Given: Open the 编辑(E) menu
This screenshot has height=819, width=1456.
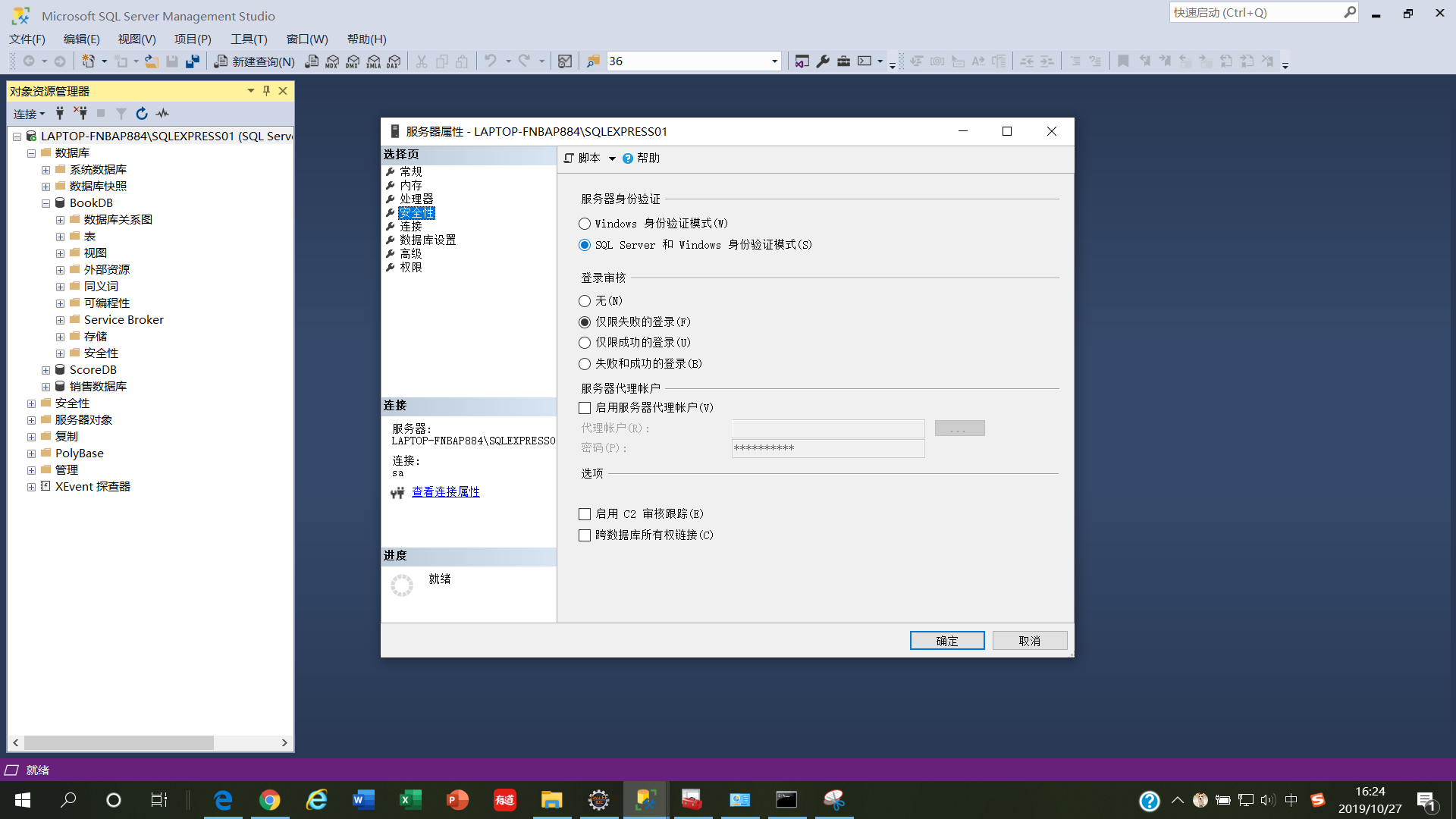Looking at the screenshot, I should [x=81, y=39].
